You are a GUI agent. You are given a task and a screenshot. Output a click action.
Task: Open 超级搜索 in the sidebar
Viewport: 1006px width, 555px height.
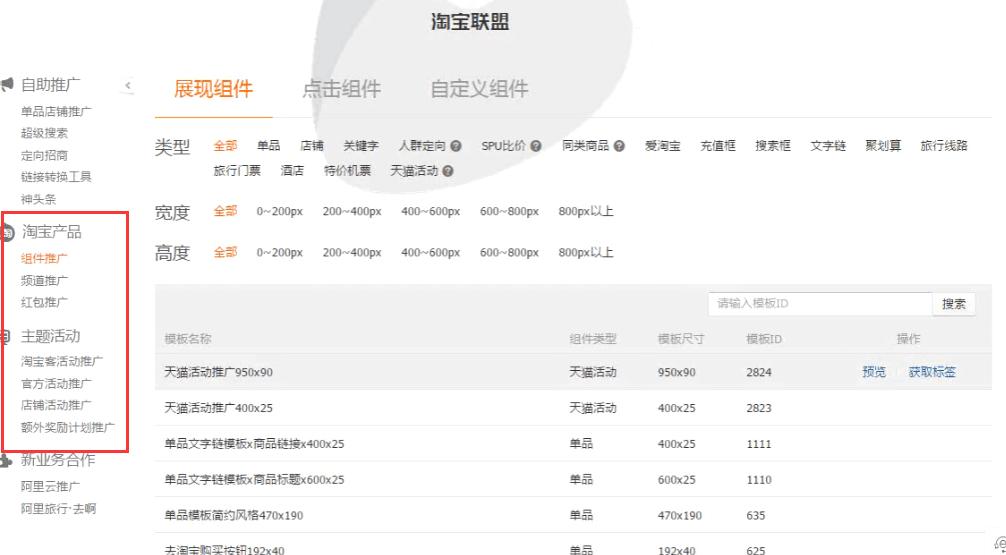point(44,133)
